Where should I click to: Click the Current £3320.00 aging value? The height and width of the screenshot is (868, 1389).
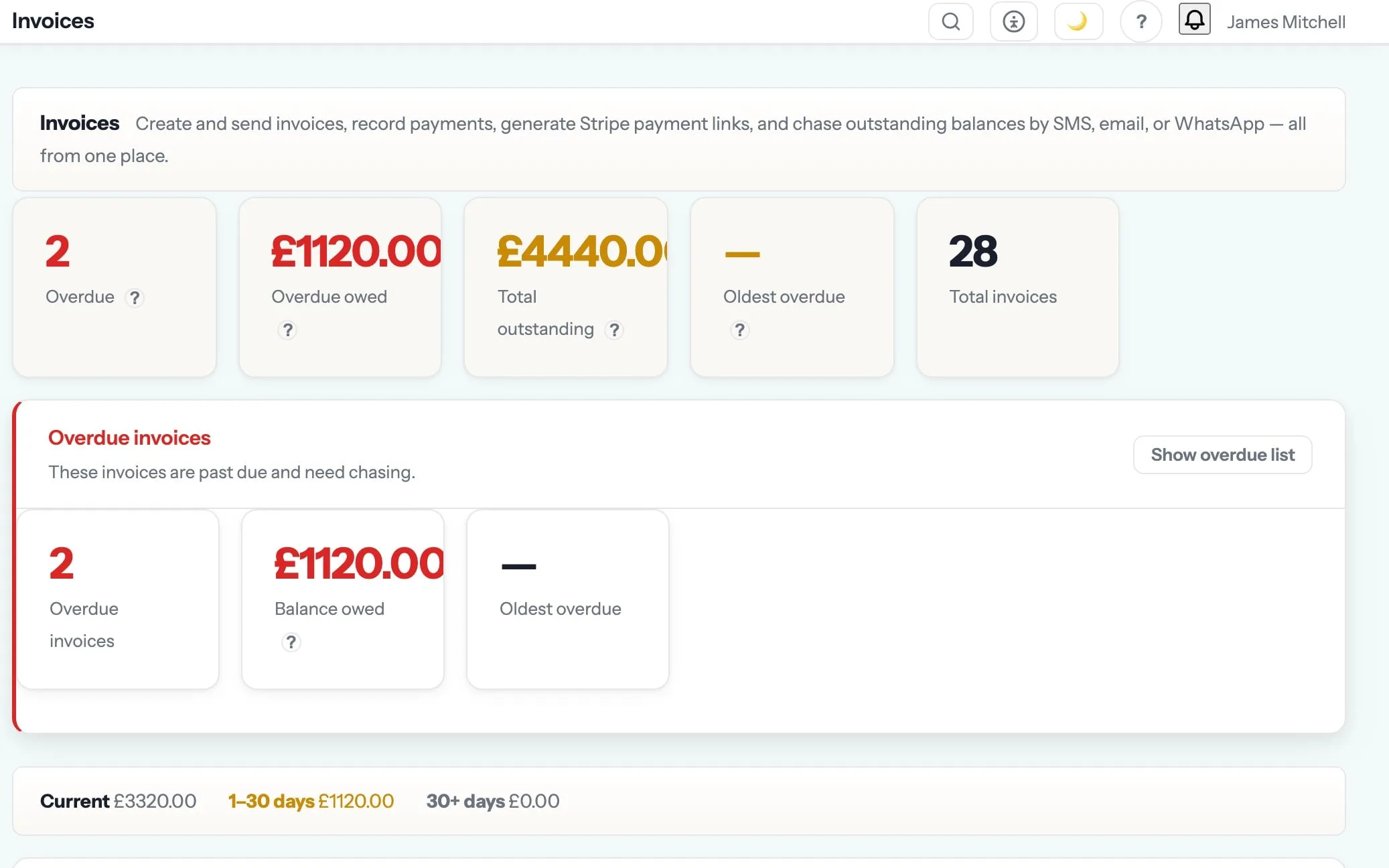[118, 801]
